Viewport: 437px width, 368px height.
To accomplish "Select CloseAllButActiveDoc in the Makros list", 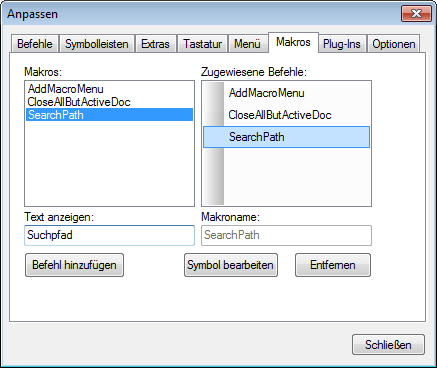I will tap(109, 102).
